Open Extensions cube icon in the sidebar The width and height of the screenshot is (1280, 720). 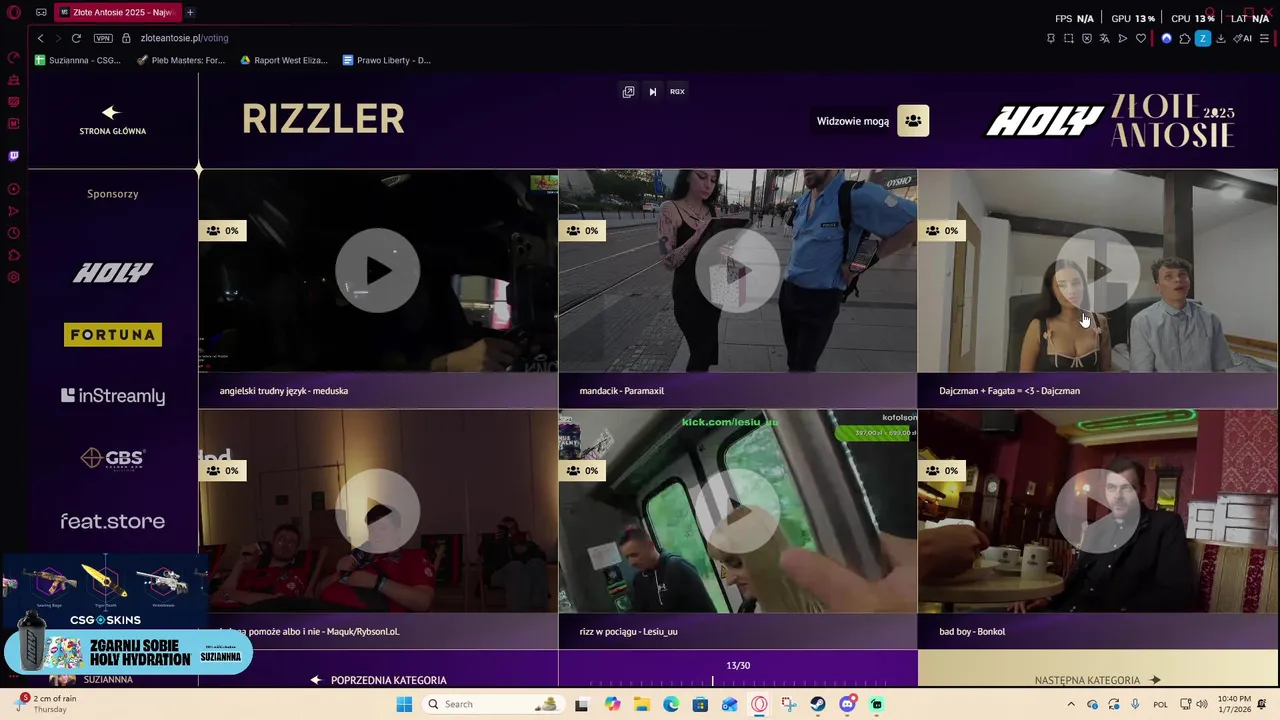(14, 255)
